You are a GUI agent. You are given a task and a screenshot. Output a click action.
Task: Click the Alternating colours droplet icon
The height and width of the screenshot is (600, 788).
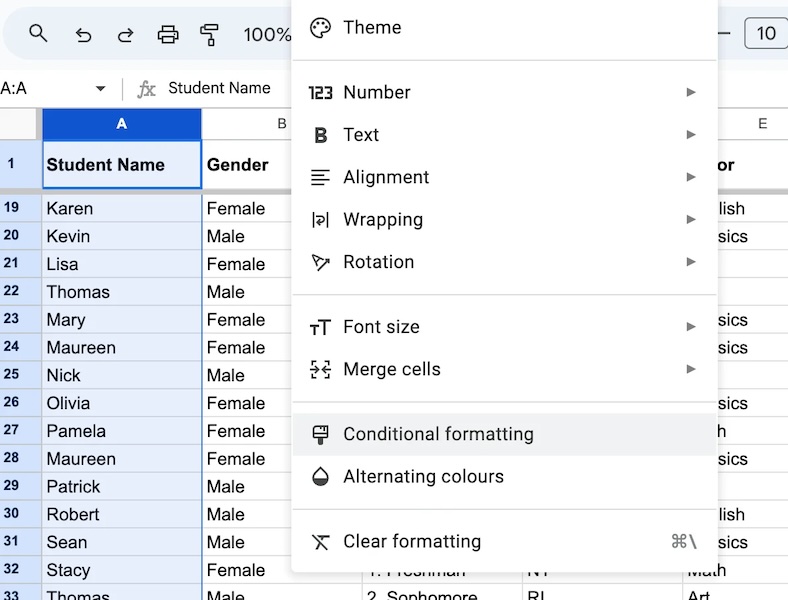(321, 477)
